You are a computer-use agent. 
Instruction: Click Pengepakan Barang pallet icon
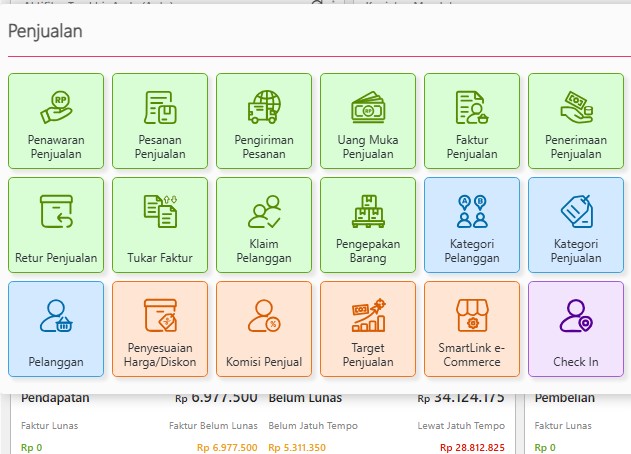click(x=368, y=211)
